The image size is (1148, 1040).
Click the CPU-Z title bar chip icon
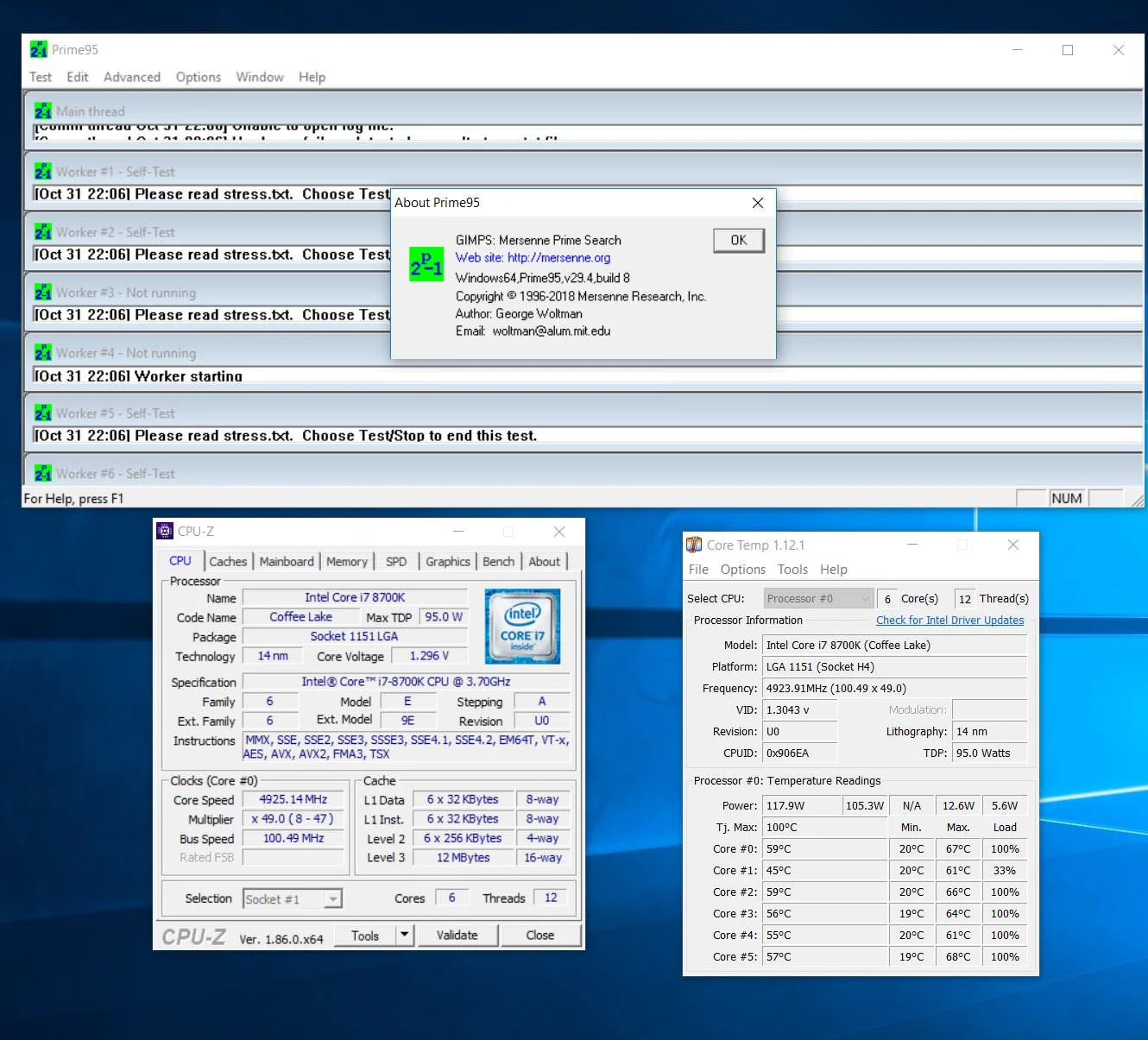(x=165, y=532)
